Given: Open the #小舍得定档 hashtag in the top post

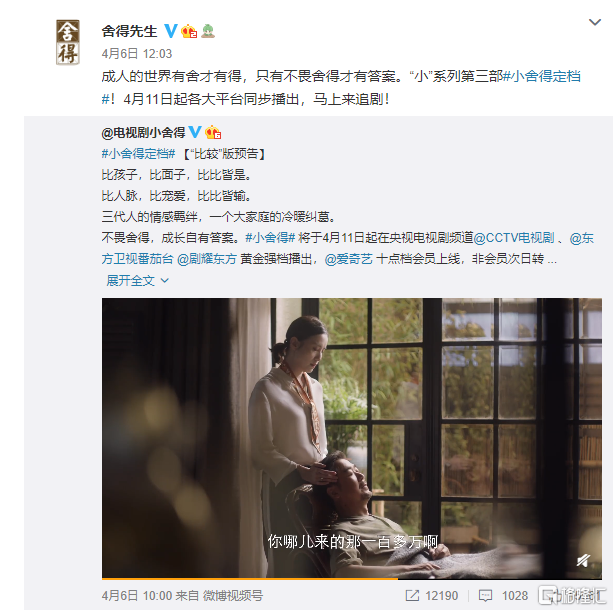Looking at the screenshot, I should (x=541, y=76).
